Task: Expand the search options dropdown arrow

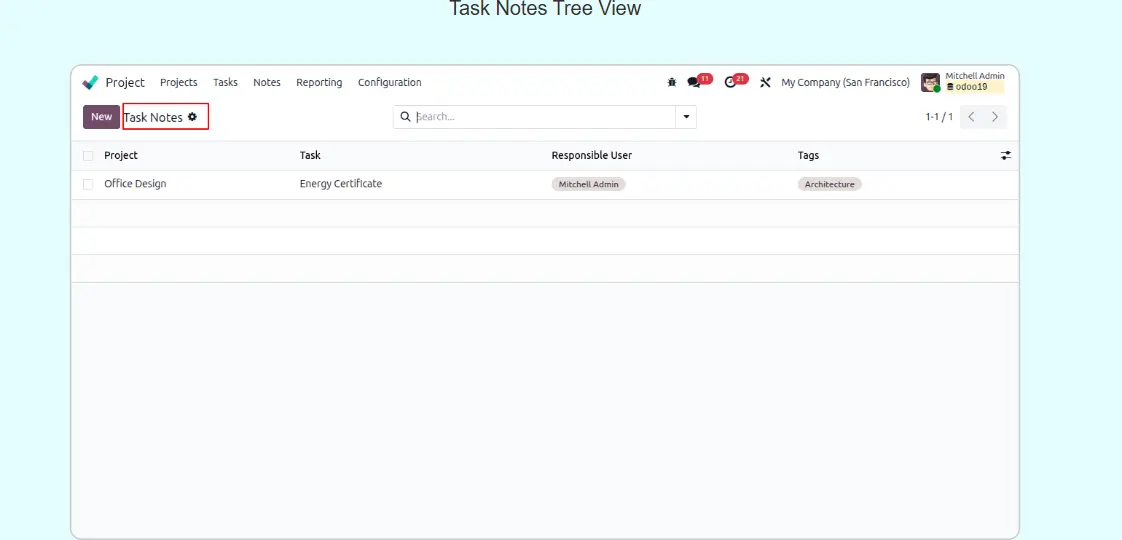Action: click(686, 117)
